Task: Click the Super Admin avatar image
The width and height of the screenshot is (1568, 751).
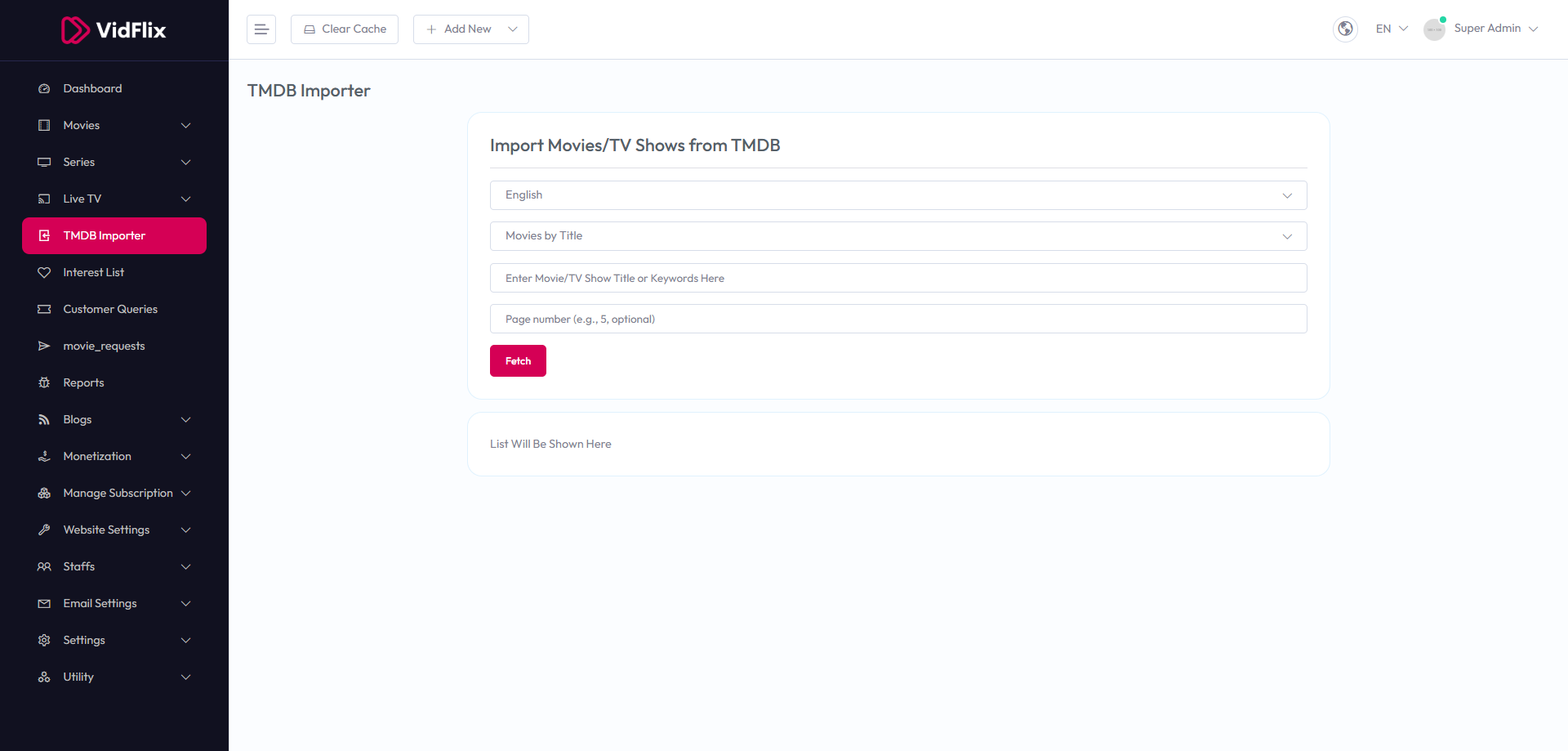Action: pos(1434,29)
